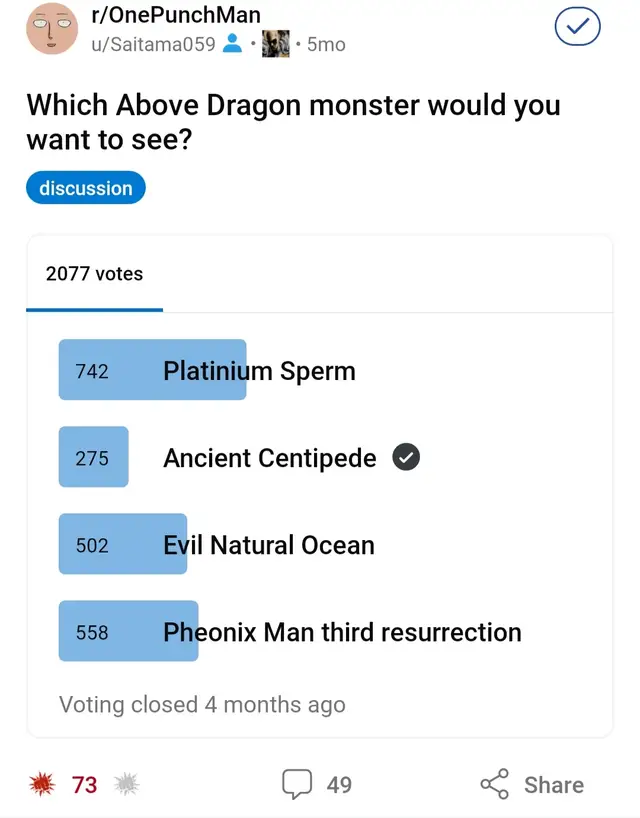Go to r/OnePunchMan subreddit link
Screen dimensions: 640x818
click(175, 16)
